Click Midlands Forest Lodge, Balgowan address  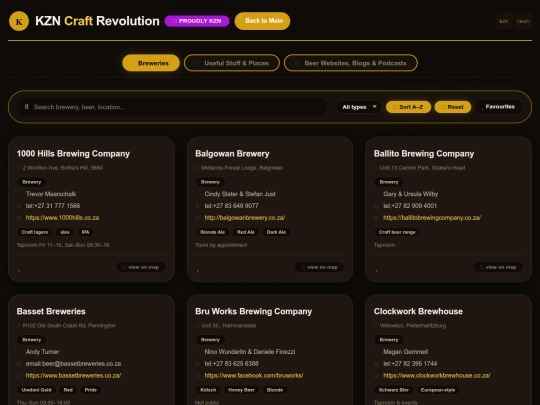click(242, 168)
